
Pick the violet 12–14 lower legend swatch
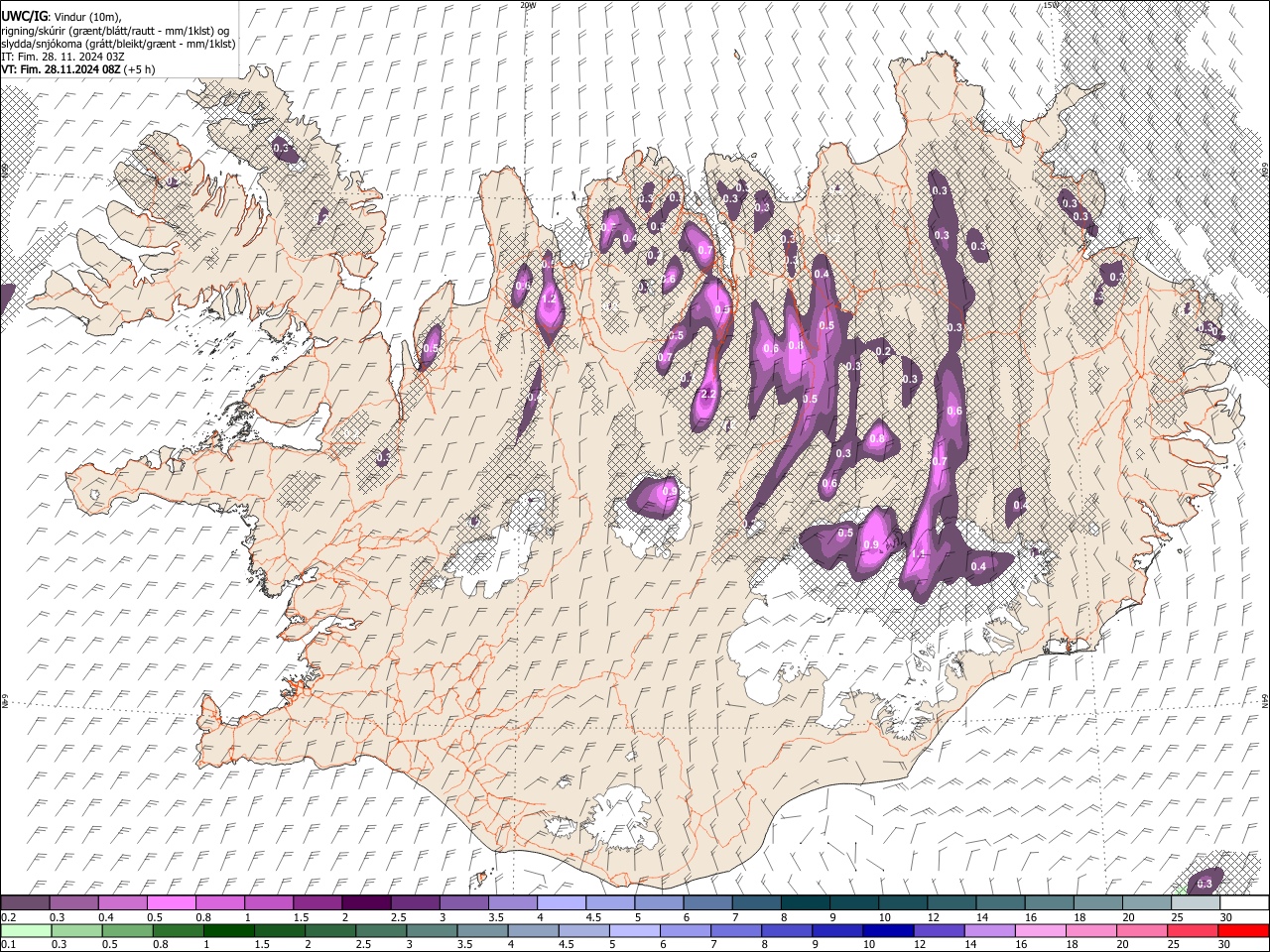coord(939,930)
